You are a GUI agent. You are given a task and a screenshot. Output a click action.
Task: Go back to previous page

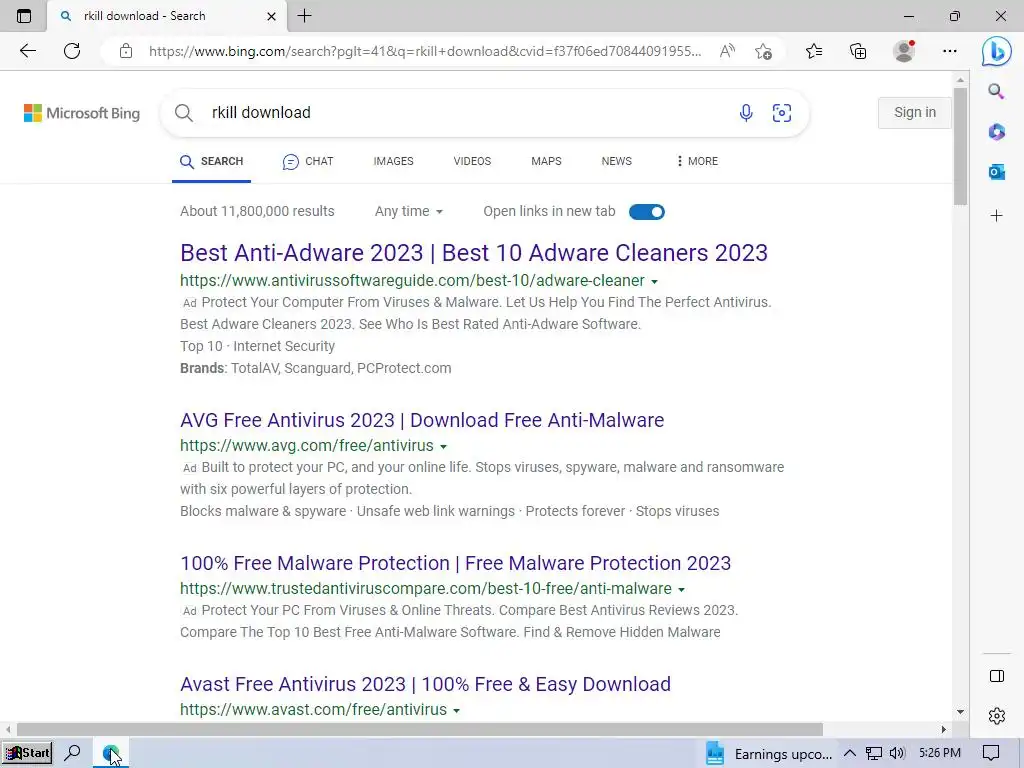(27, 51)
